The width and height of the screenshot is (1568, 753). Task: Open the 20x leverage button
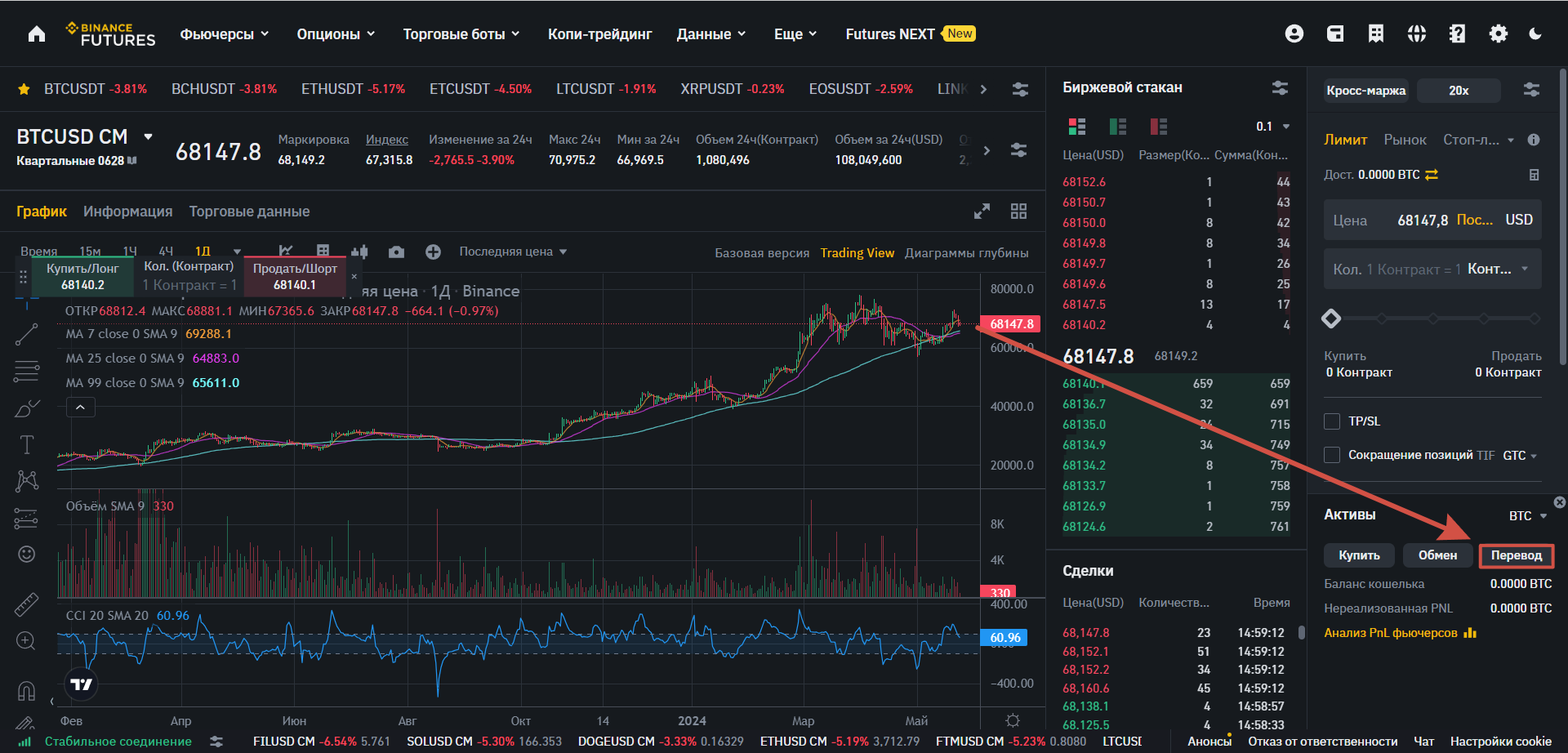(x=1459, y=90)
